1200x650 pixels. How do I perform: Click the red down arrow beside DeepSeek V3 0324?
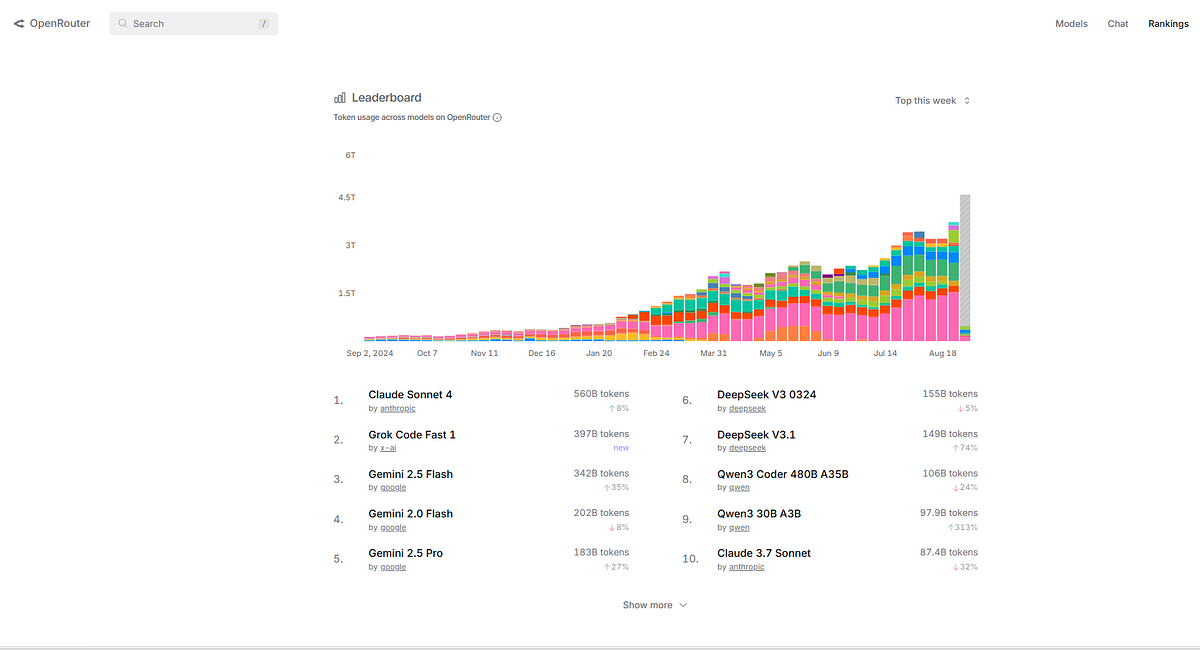coord(959,408)
